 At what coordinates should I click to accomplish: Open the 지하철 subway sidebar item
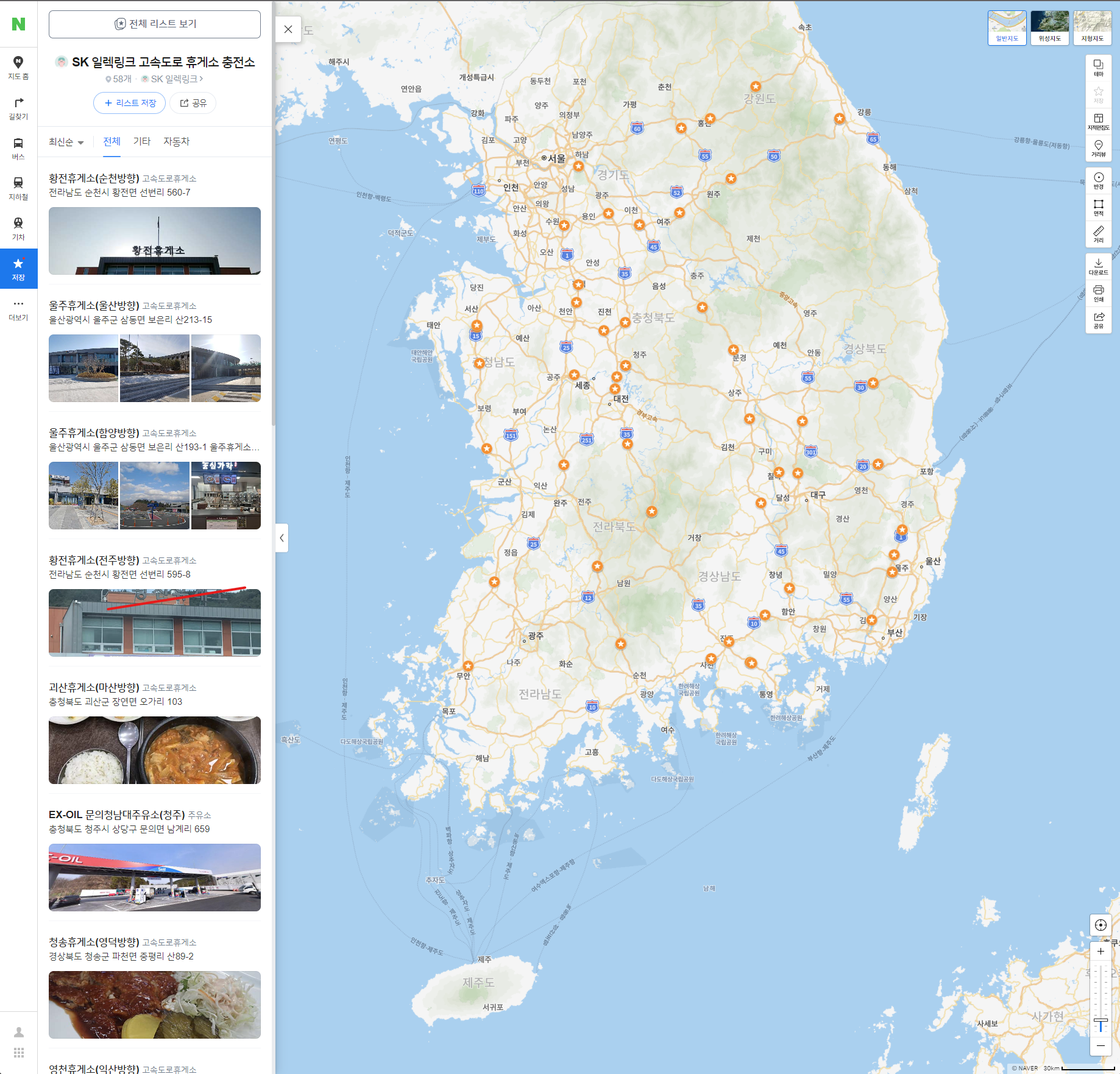pyautogui.click(x=18, y=188)
